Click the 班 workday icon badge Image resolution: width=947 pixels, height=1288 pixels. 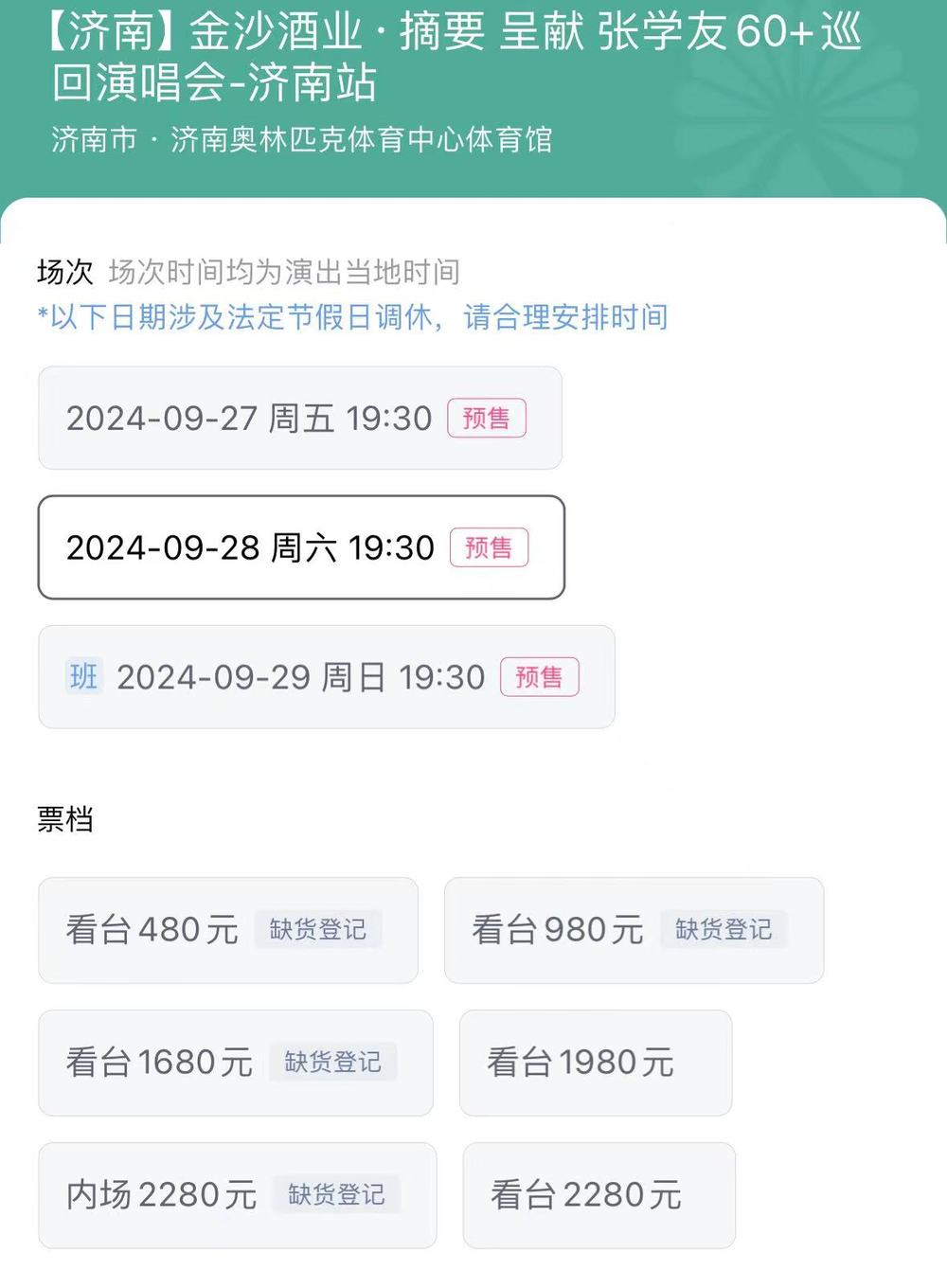point(83,676)
